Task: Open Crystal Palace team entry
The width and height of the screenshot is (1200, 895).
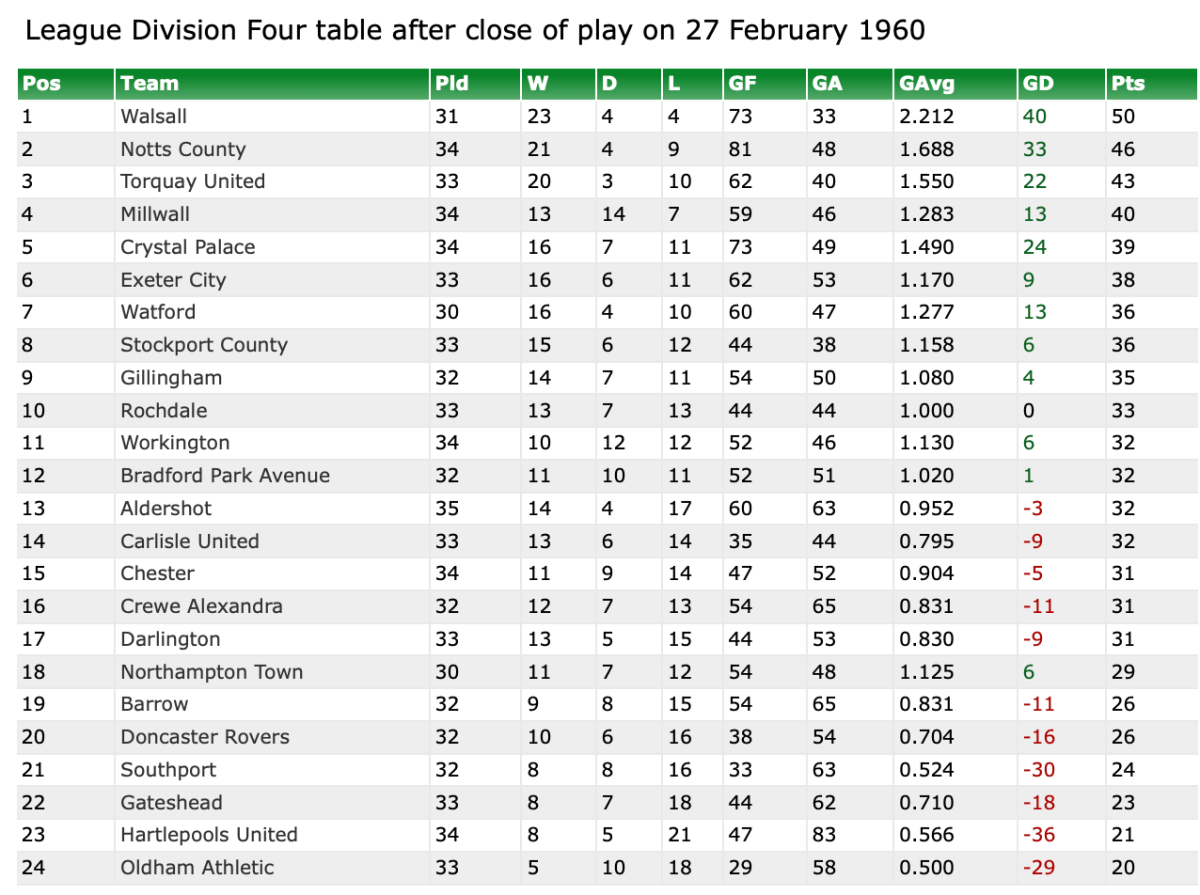Action: pyautogui.click(x=188, y=247)
